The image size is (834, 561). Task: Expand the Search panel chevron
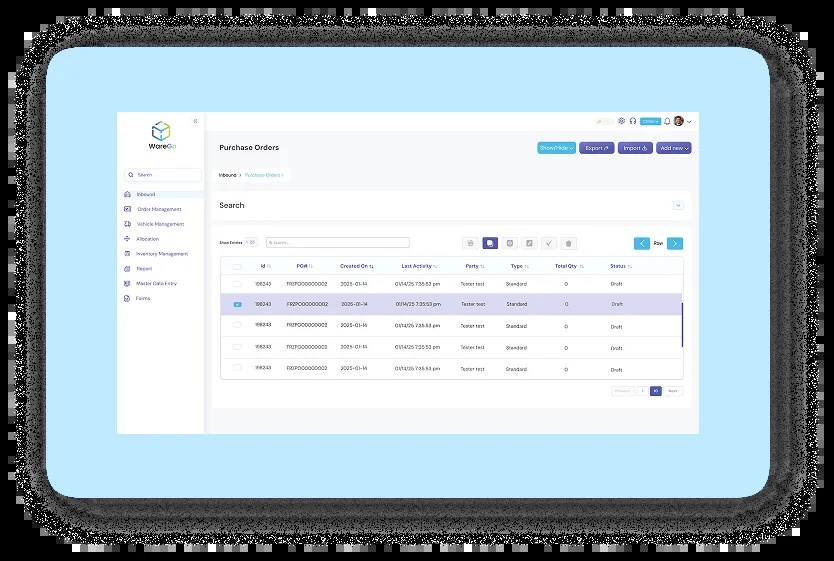tap(678, 205)
